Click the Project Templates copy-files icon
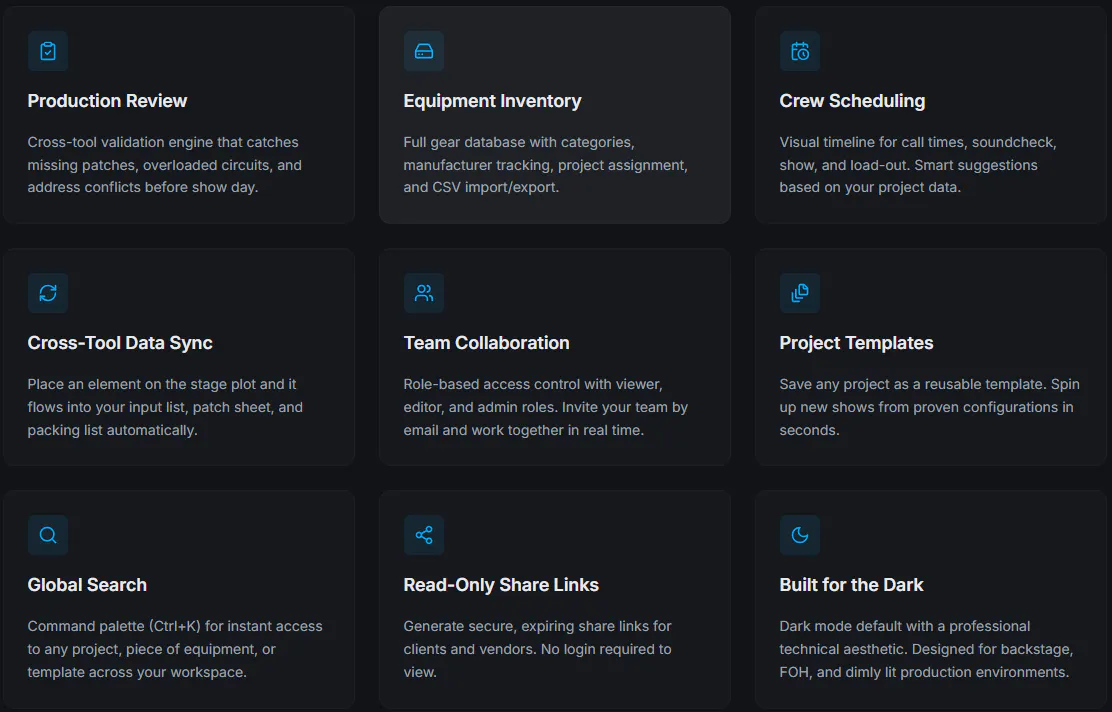Image resolution: width=1112 pixels, height=712 pixels. (799, 293)
